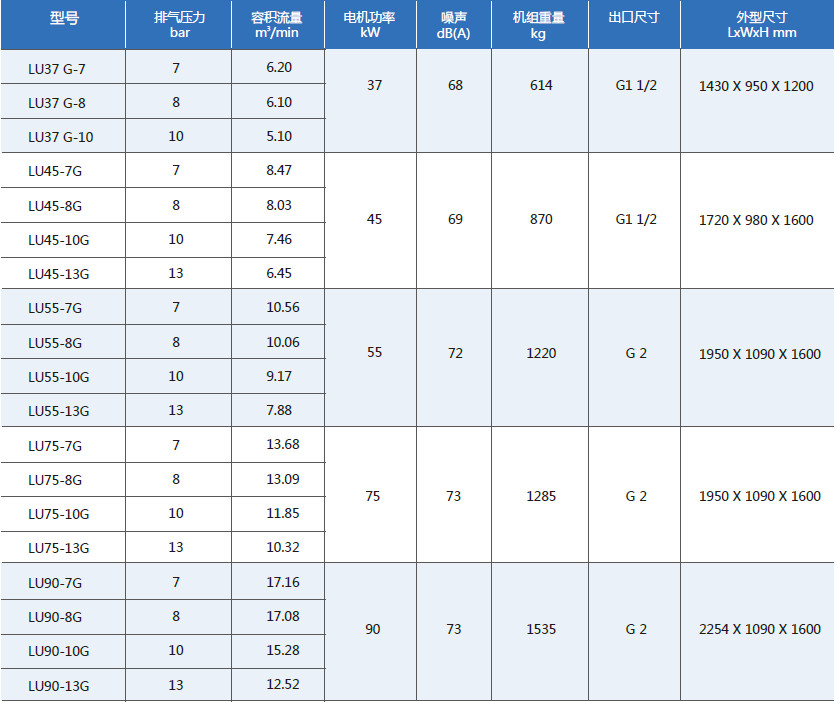835x702 pixels.
Task: Click the 机组重量 kg column header
Action: pos(538,25)
